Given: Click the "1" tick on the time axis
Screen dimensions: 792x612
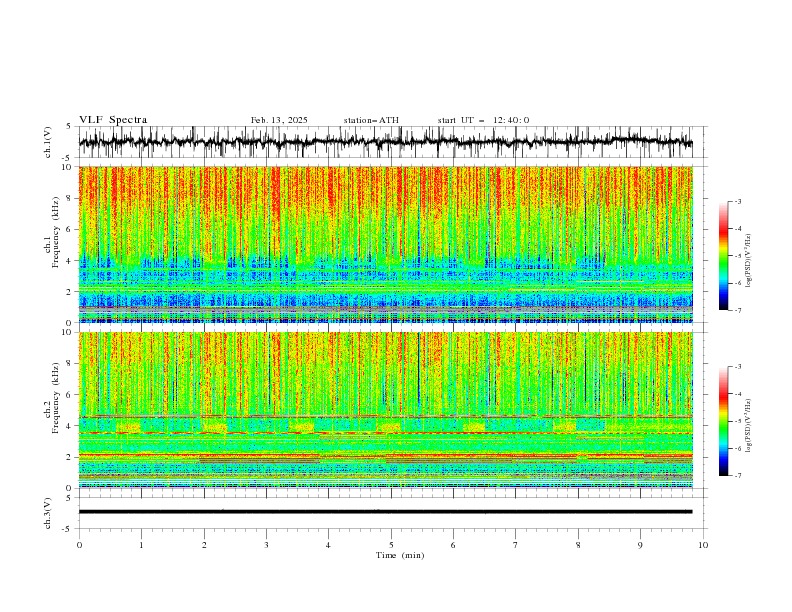Looking at the screenshot, I should (x=141, y=545).
